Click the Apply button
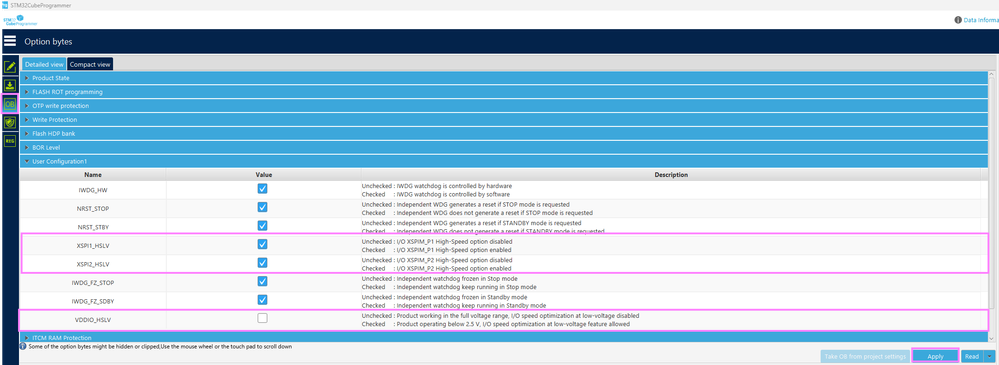The width and height of the screenshot is (999, 365). [935, 357]
